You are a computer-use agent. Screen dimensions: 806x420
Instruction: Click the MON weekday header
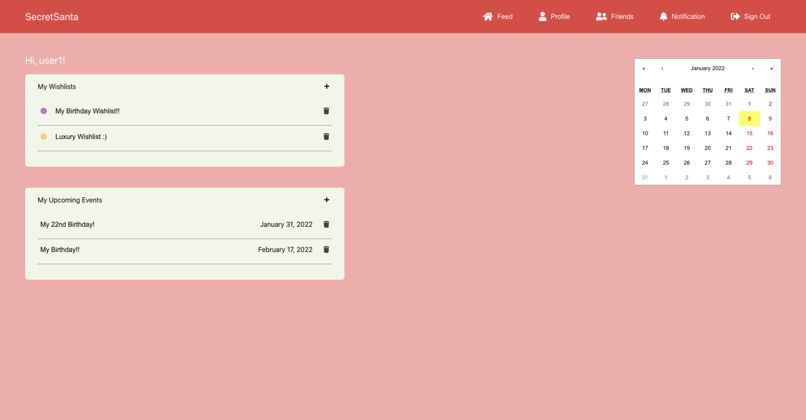tap(645, 90)
